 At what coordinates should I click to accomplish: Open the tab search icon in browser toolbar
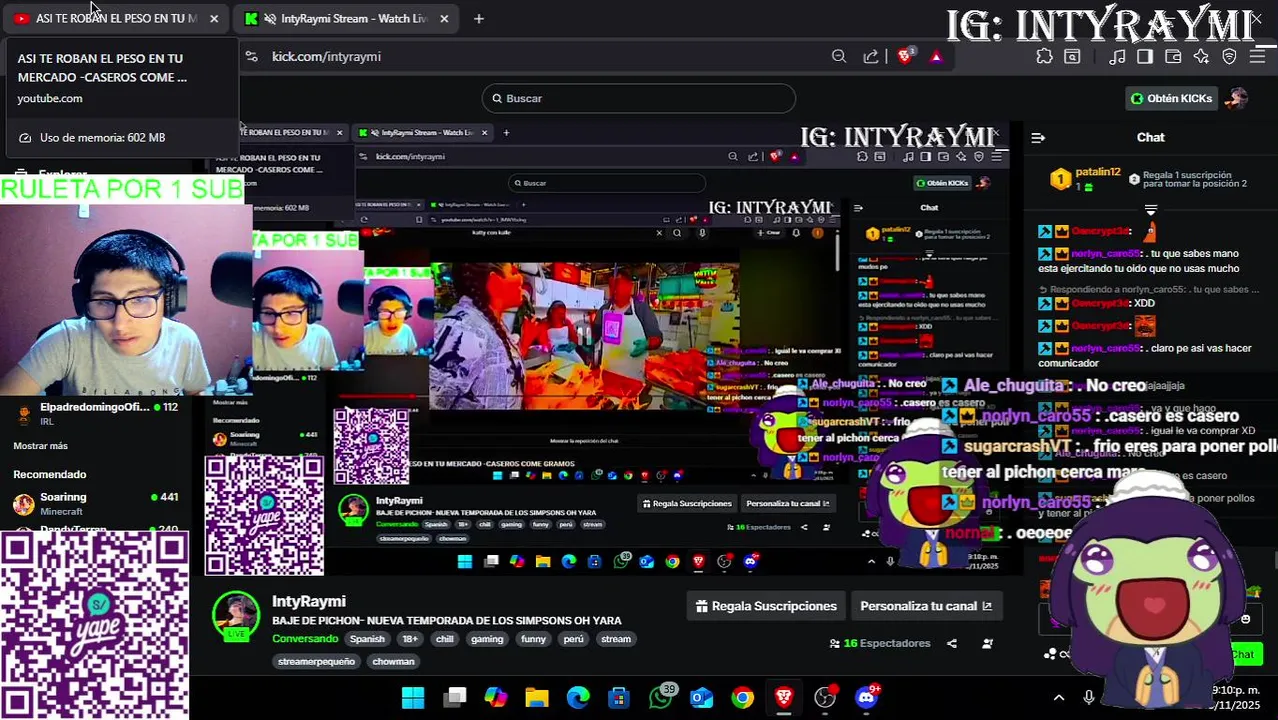[1072, 57]
